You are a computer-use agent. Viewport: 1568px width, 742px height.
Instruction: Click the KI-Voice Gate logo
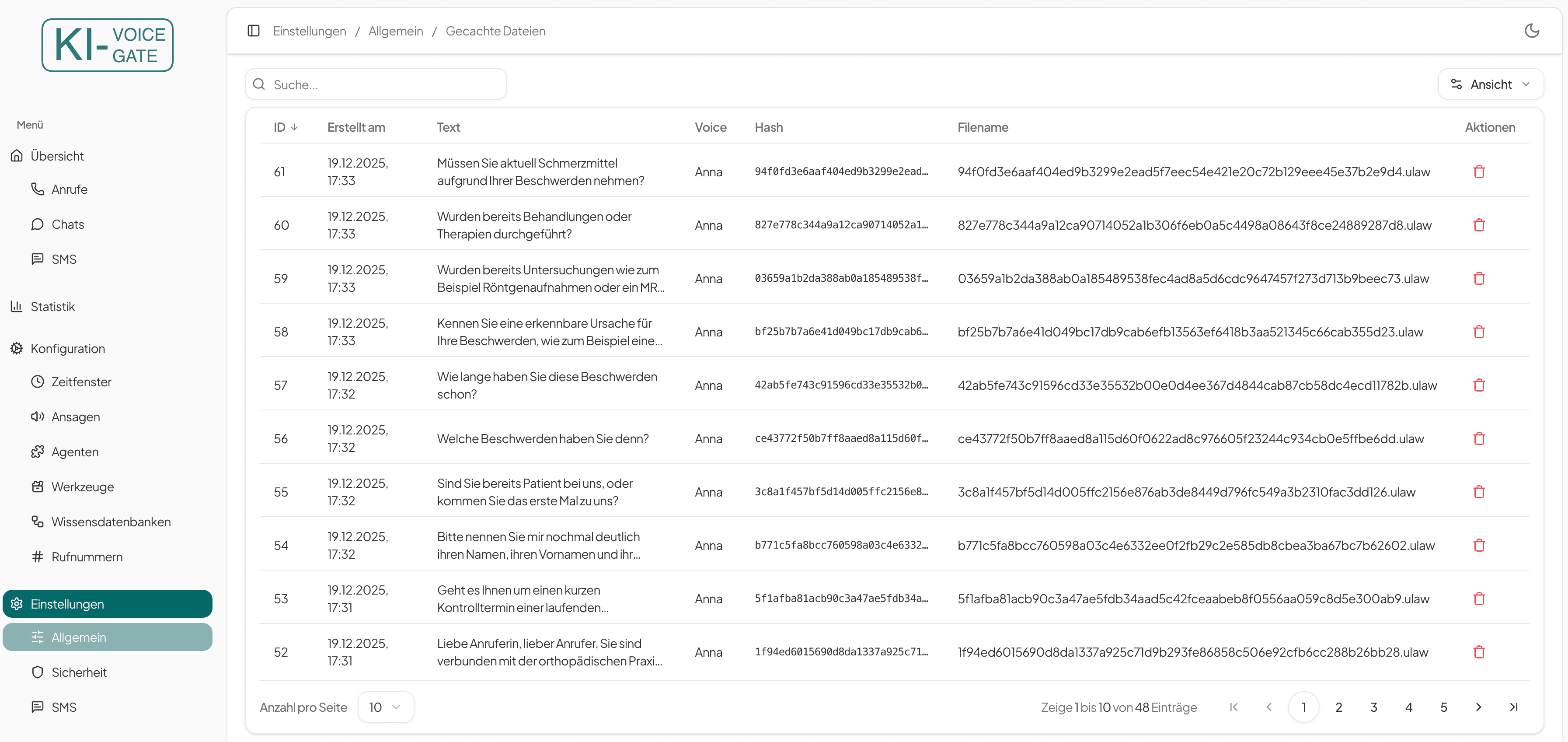(x=108, y=45)
